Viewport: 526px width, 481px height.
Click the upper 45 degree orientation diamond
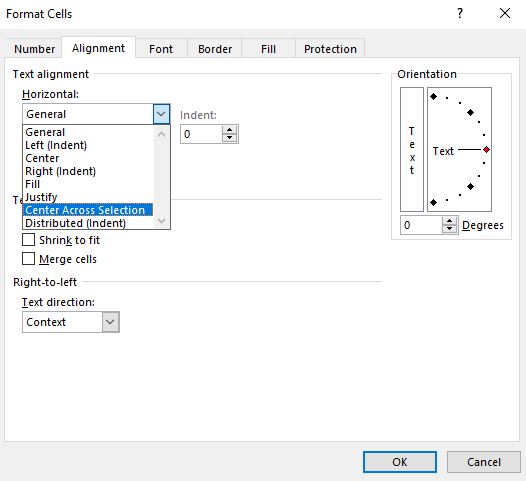[471, 112]
